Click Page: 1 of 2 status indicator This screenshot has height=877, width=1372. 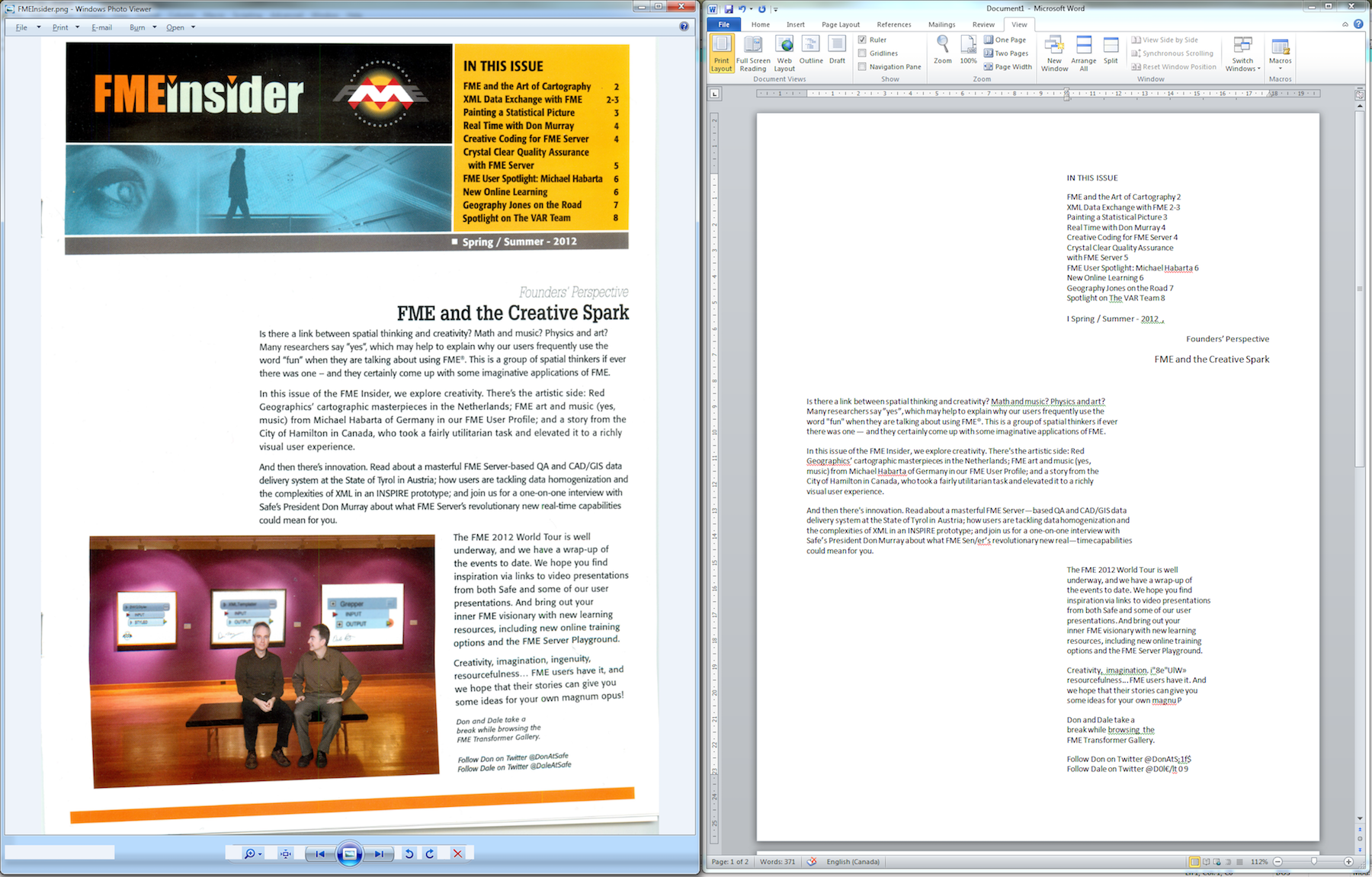[729, 862]
